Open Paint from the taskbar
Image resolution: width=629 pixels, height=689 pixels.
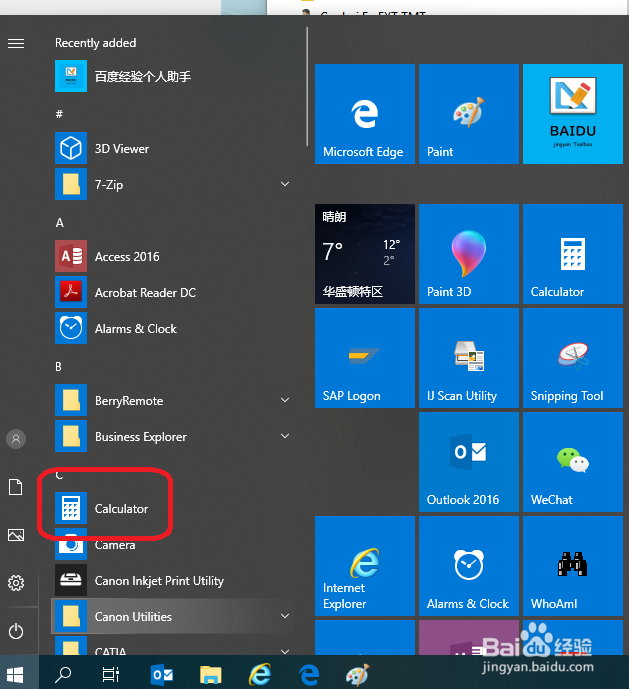[357, 674]
